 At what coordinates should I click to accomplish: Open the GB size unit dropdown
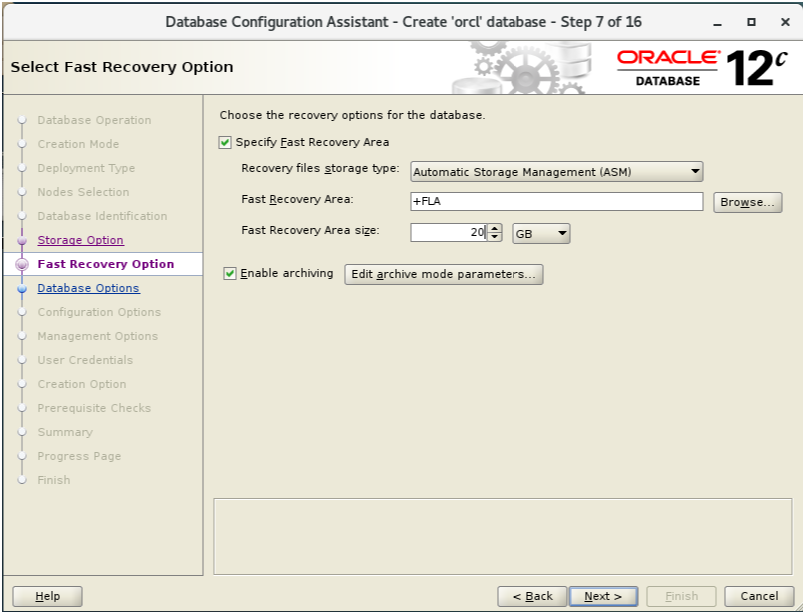541,234
